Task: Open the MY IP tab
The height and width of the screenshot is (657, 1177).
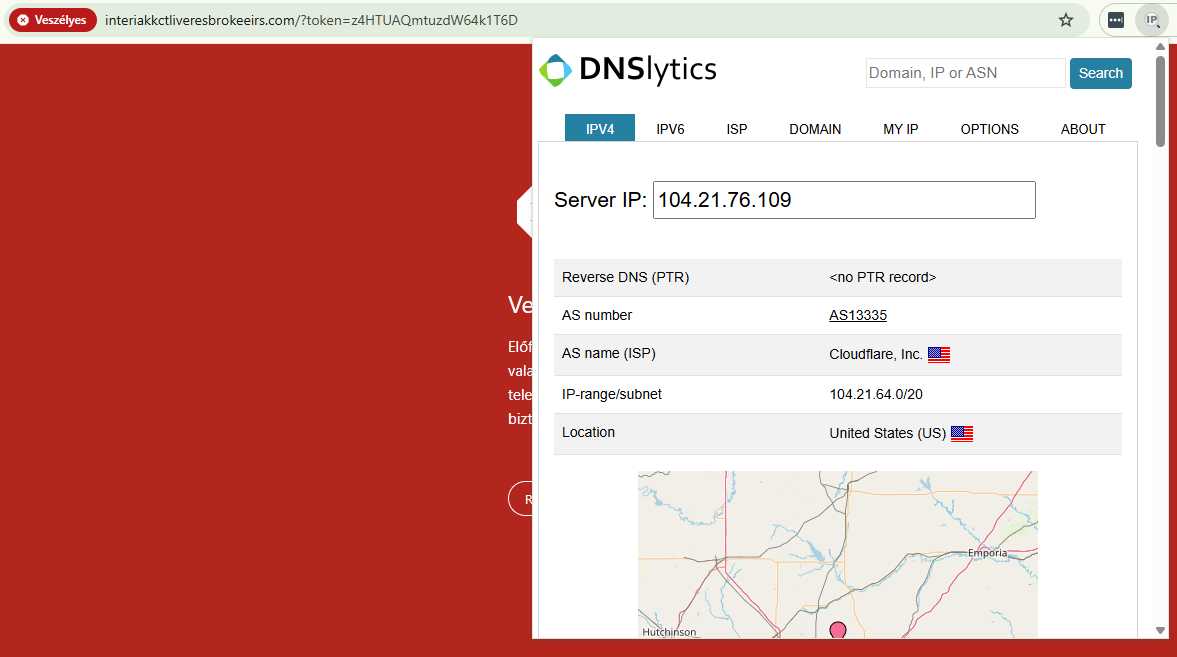Action: click(901, 129)
